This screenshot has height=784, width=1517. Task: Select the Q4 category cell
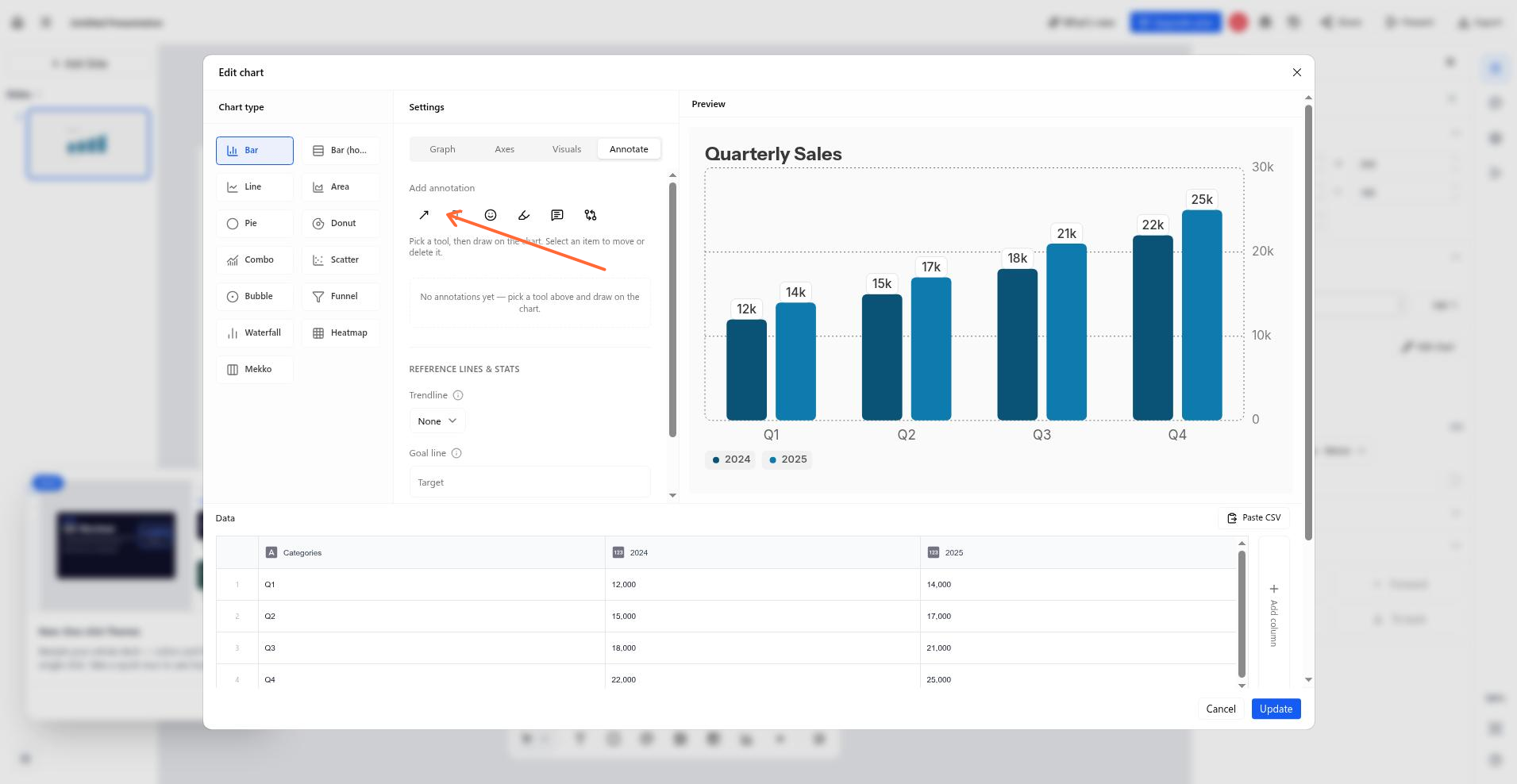pyautogui.click(x=432, y=678)
